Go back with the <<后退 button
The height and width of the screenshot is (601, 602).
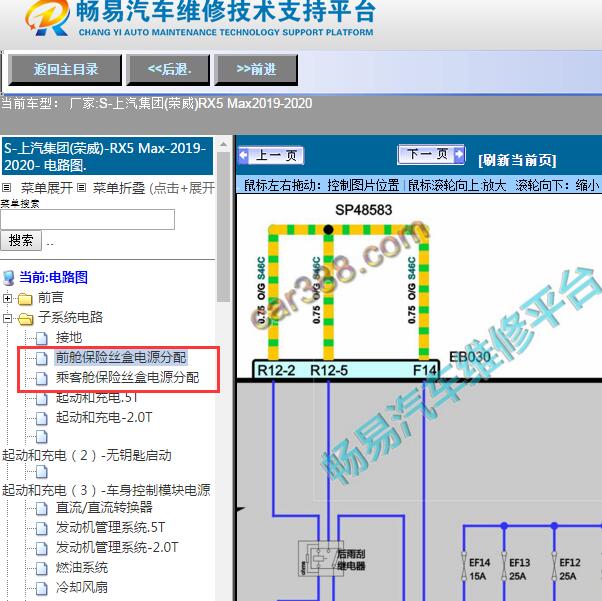point(168,70)
